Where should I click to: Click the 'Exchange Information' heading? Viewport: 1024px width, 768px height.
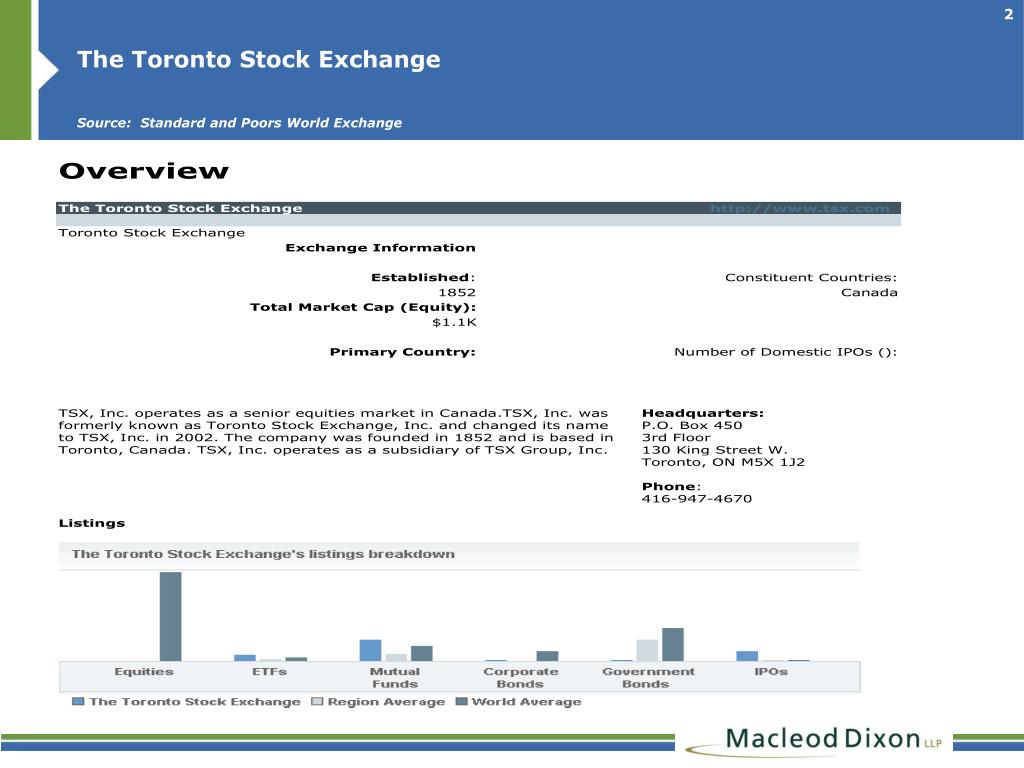[x=380, y=248]
